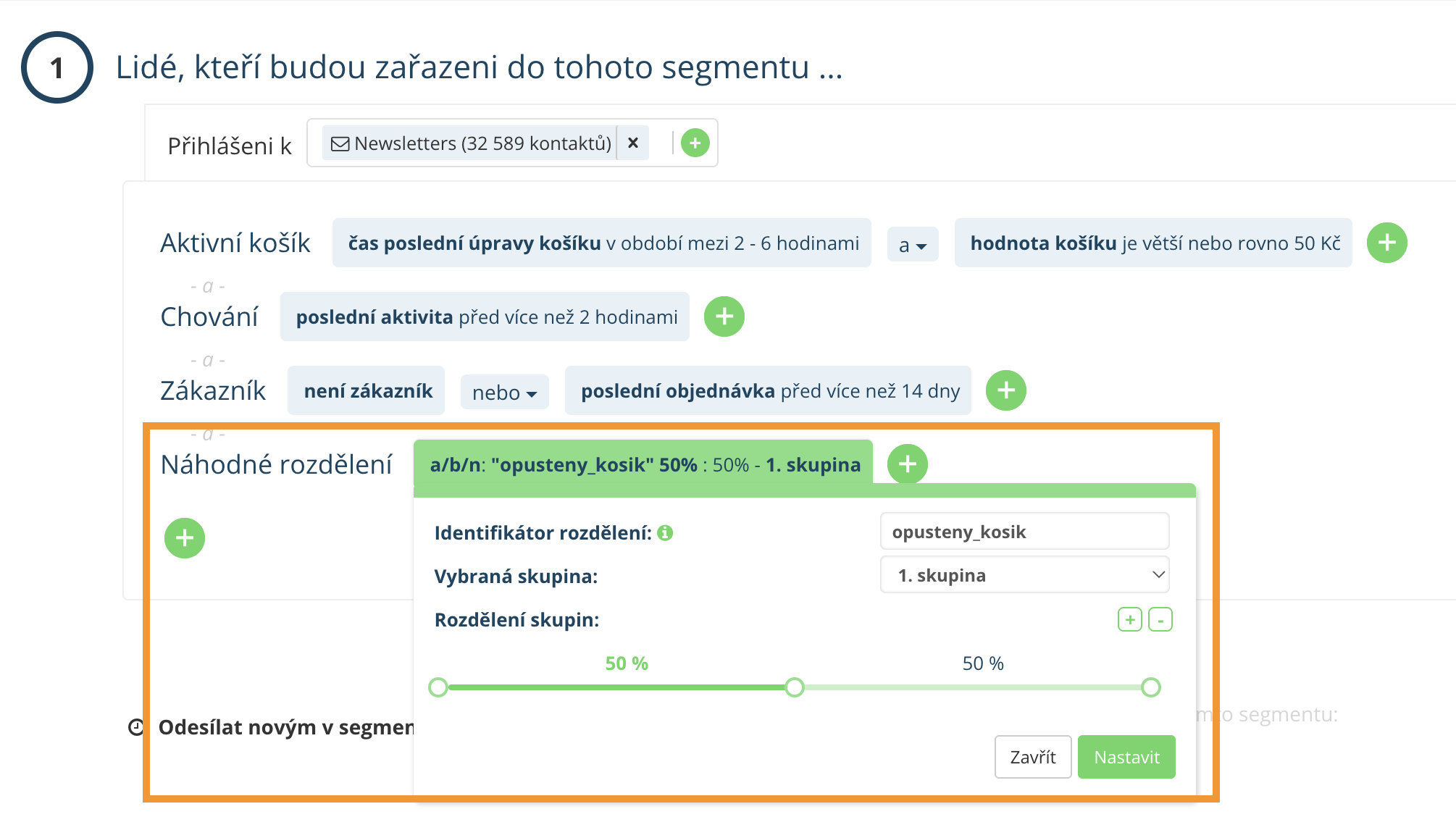Click the middle slider handle
The width and height of the screenshot is (1456, 817).
pyautogui.click(x=795, y=687)
